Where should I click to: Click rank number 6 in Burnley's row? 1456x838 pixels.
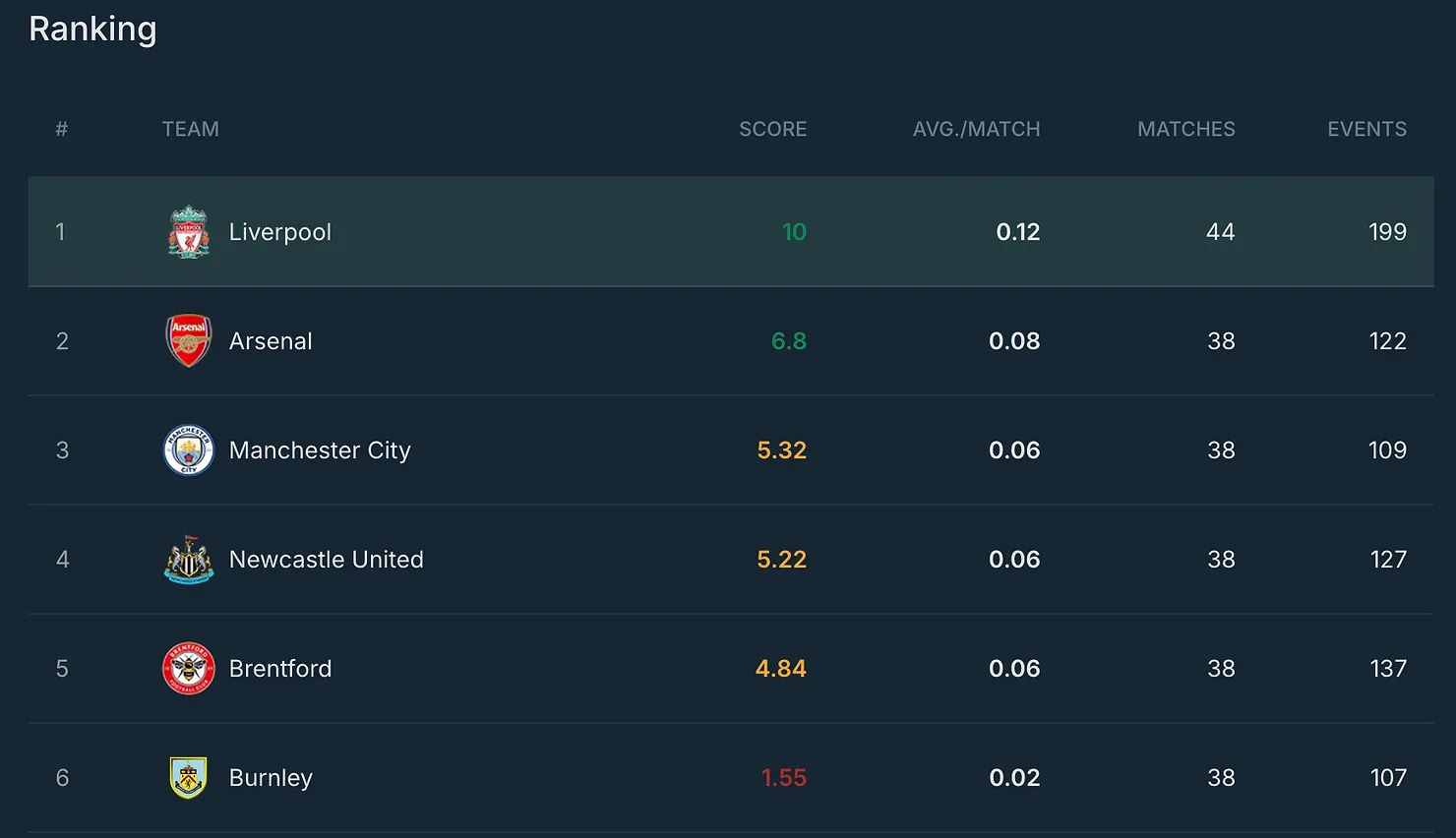click(x=62, y=778)
